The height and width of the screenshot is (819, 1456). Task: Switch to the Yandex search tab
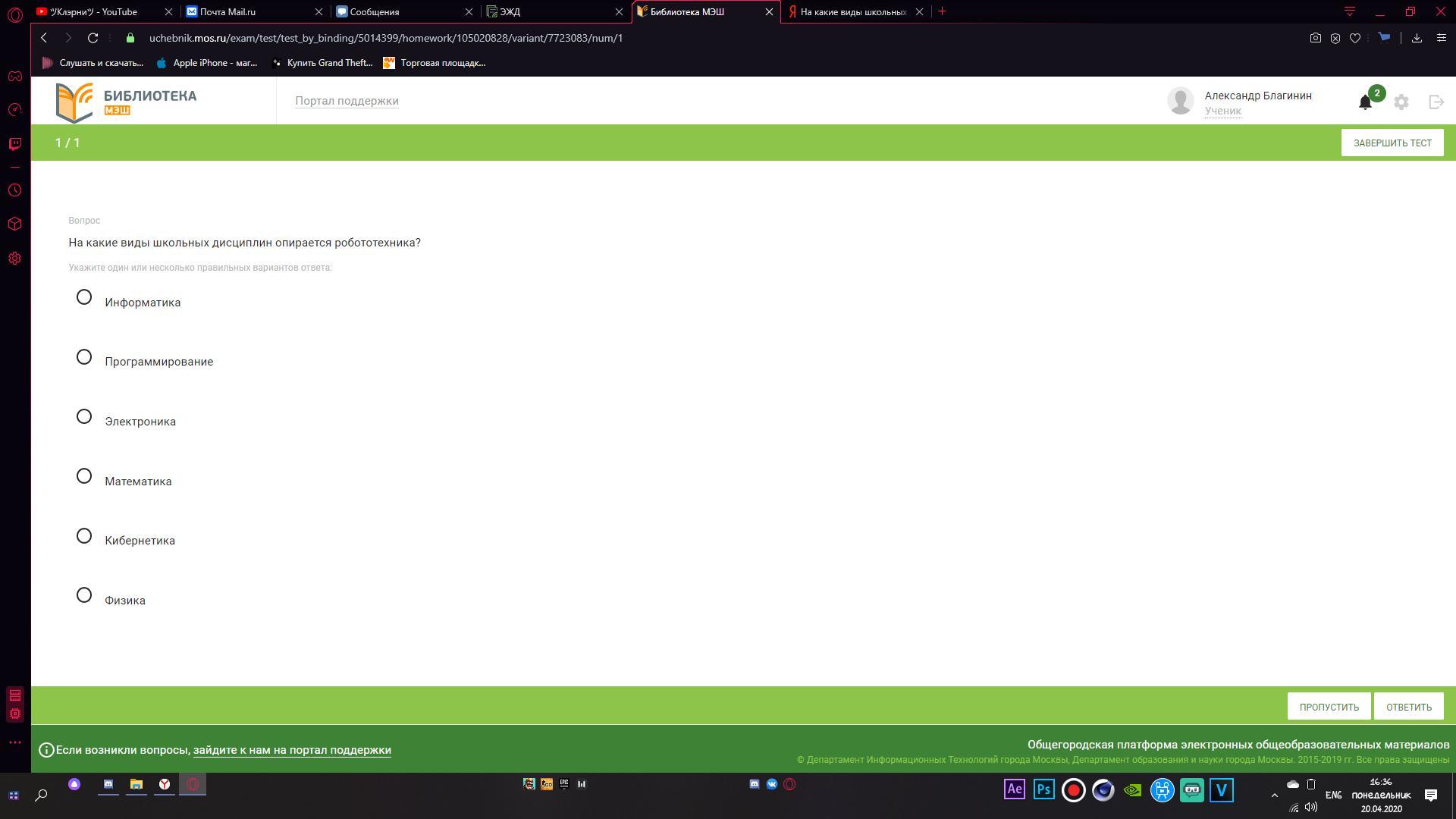tap(855, 11)
